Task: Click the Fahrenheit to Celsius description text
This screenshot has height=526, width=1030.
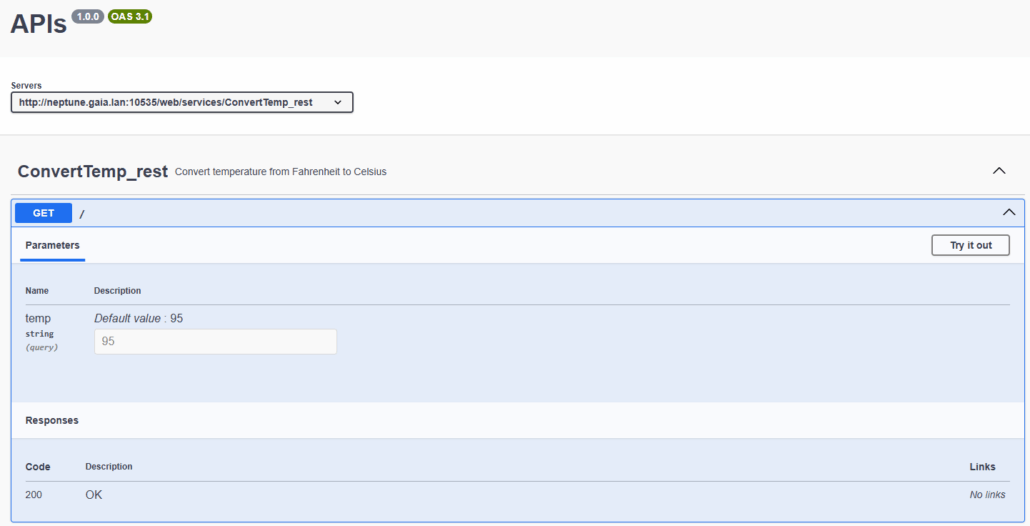Action: (280, 172)
